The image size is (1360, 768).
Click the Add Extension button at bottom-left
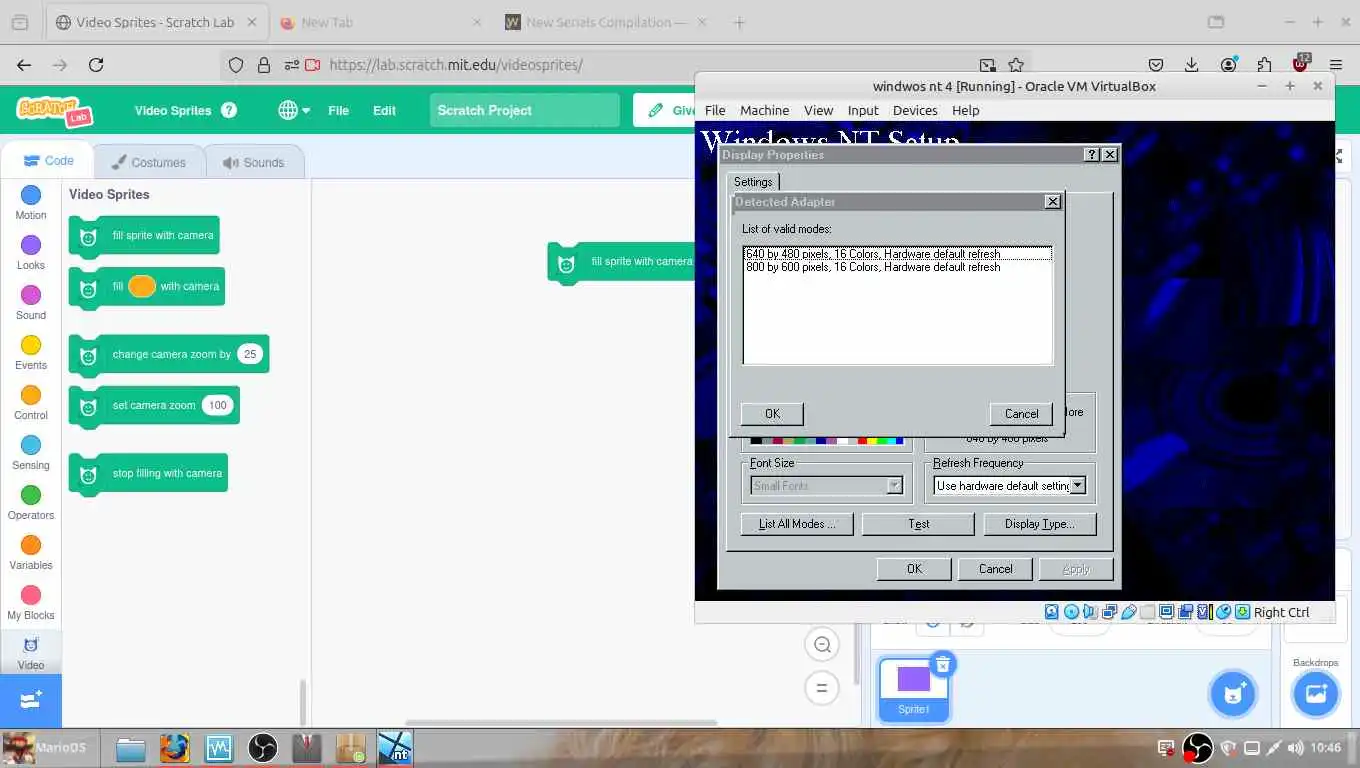[x=31, y=700]
